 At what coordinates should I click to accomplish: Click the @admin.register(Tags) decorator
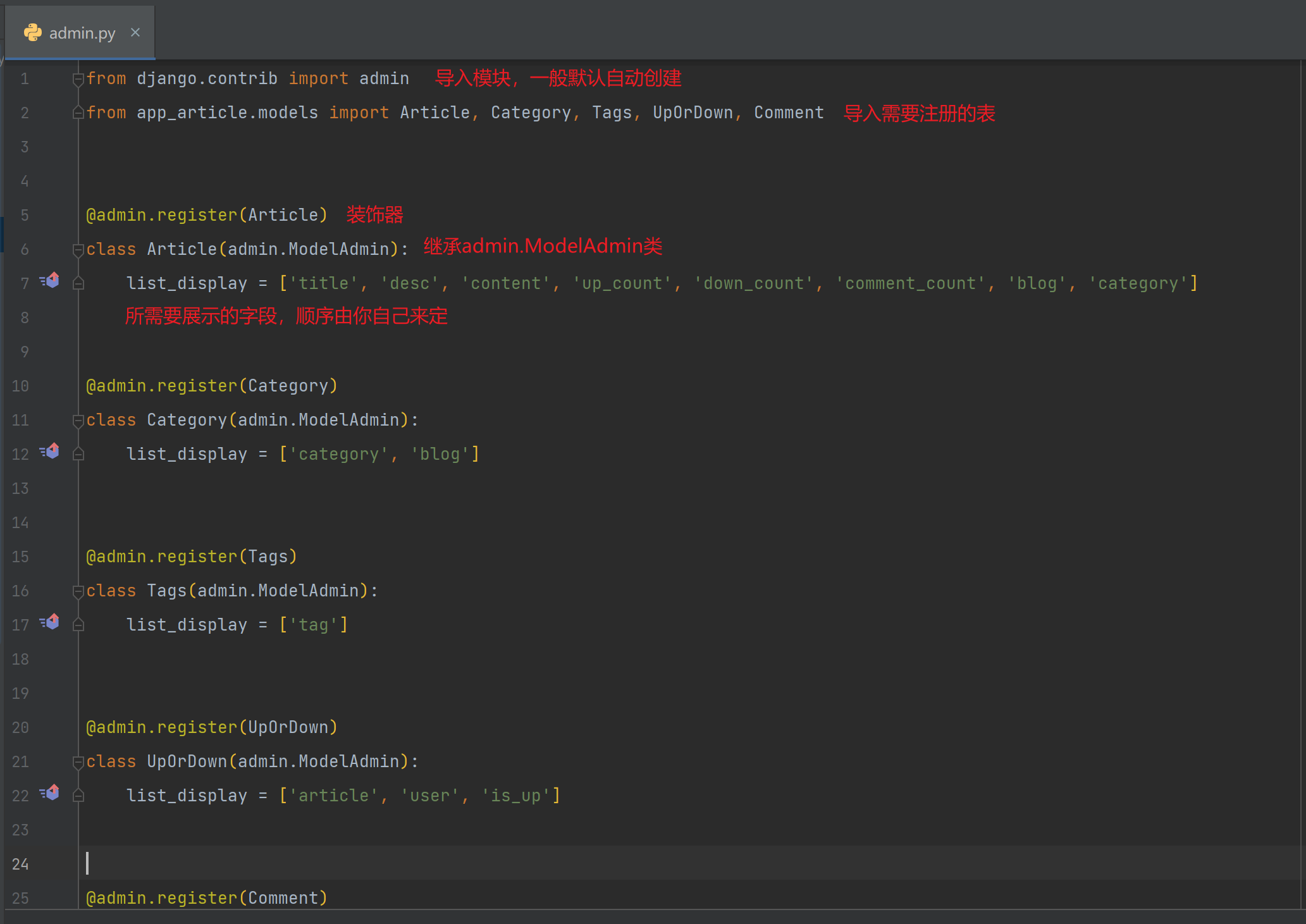tap(192, 557)
